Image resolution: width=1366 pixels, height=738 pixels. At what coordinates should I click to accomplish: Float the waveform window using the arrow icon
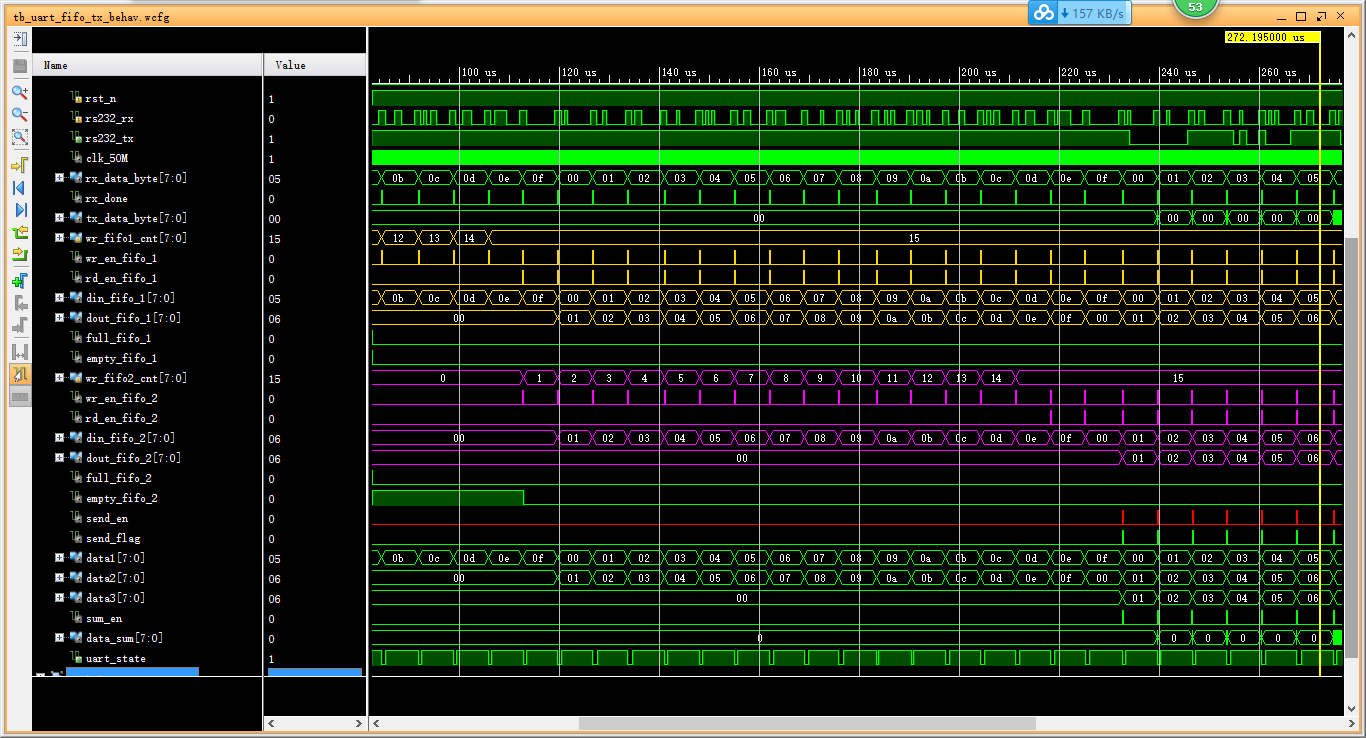point(1322,17)
